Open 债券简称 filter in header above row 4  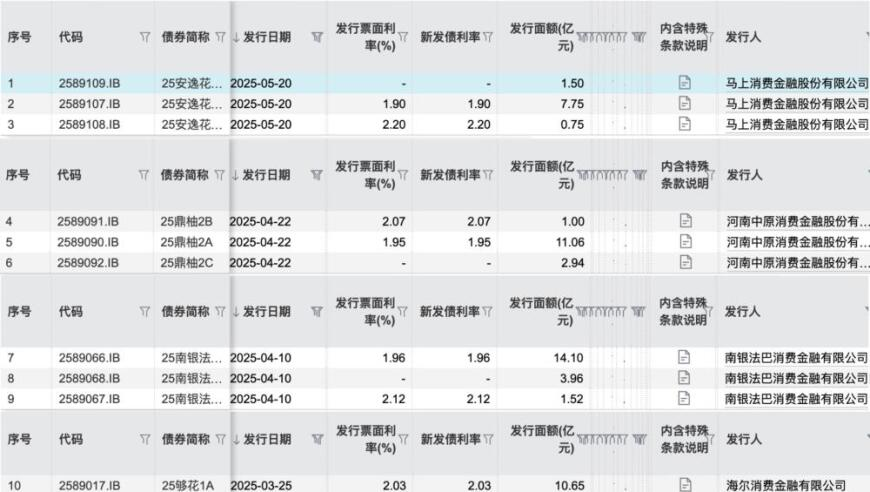(219, 175)
